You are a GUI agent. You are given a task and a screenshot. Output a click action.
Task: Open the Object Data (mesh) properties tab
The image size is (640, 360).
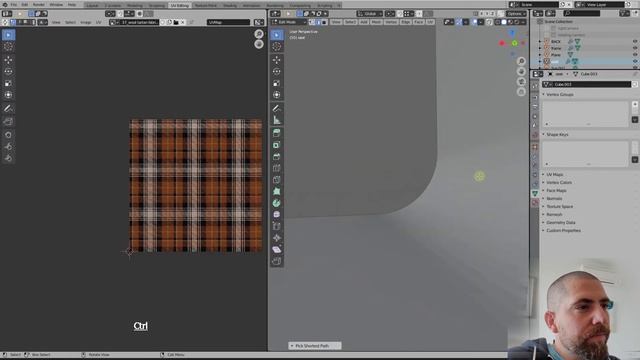click(535, 193)
